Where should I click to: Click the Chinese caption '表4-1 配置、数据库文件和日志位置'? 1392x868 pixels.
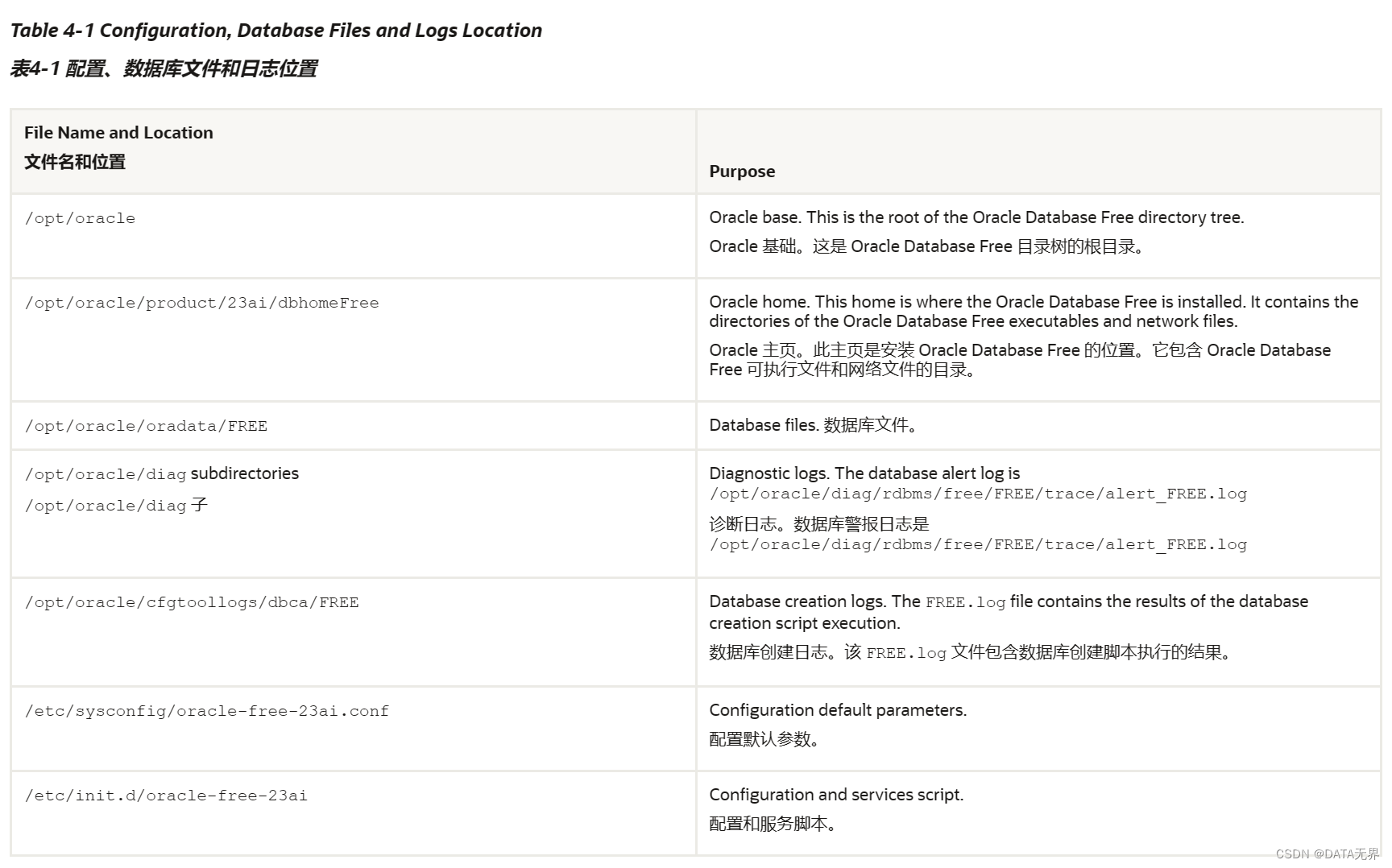tap(164, 68)
